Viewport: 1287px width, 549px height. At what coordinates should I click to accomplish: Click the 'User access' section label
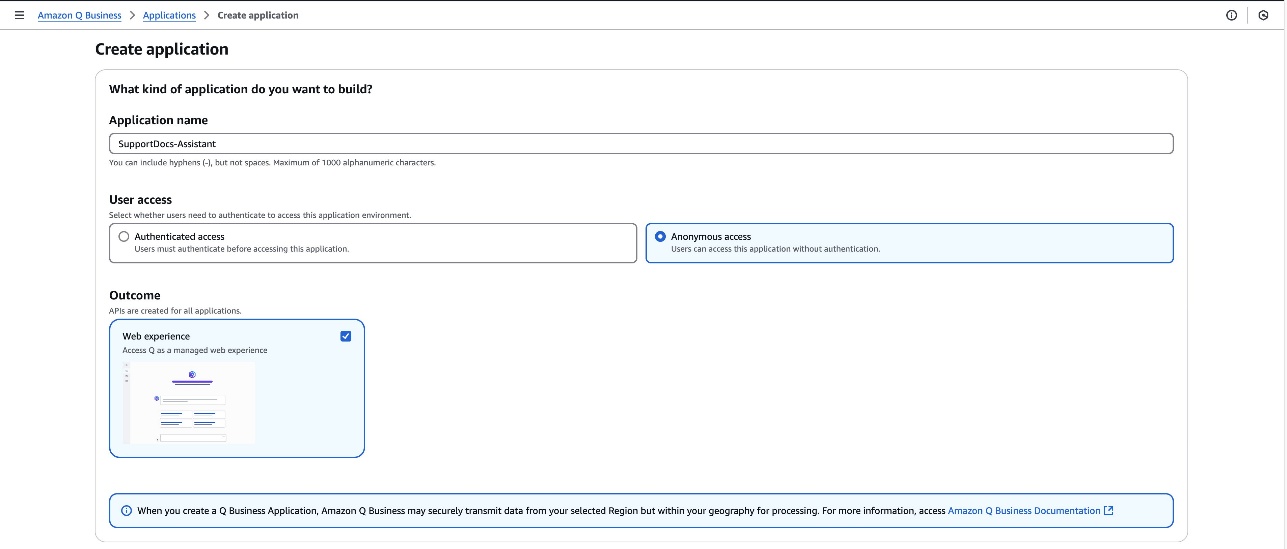(x=140, y=200)
